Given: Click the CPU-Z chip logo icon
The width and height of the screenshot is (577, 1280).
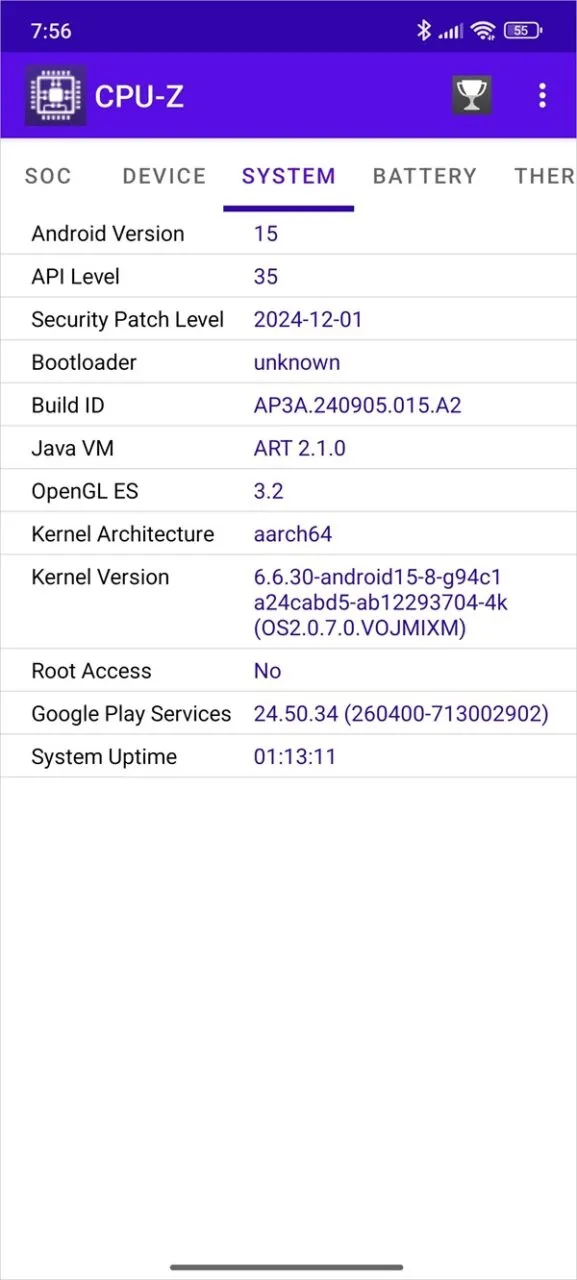Looking at the screenshot, I should (x=55, y=95).
